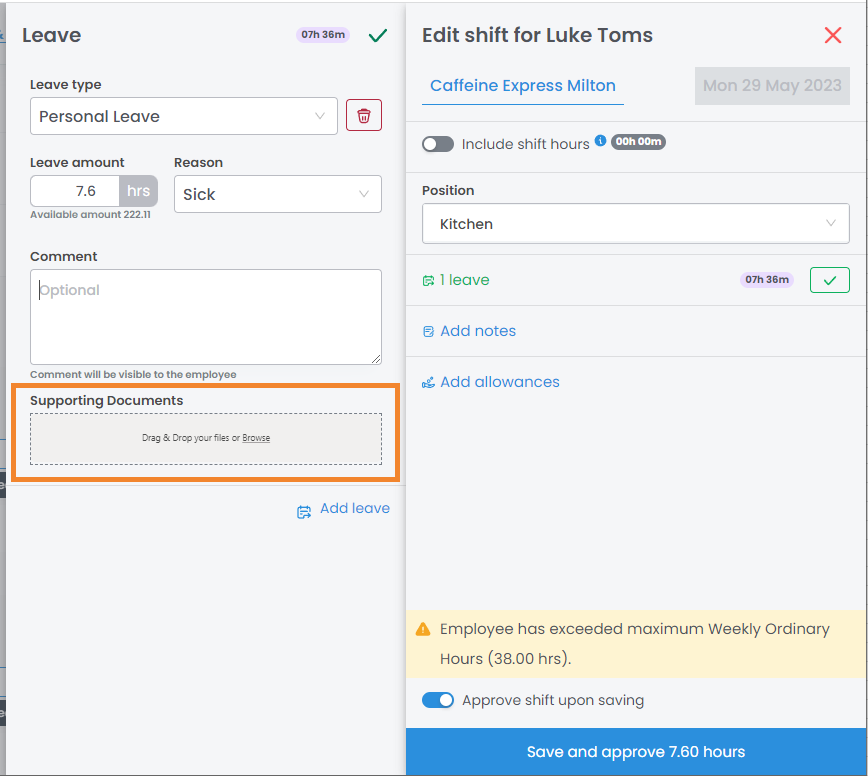Click the Browse link in Supporting Documents
This screenshot has height=776, width=868.
(256, 438)
